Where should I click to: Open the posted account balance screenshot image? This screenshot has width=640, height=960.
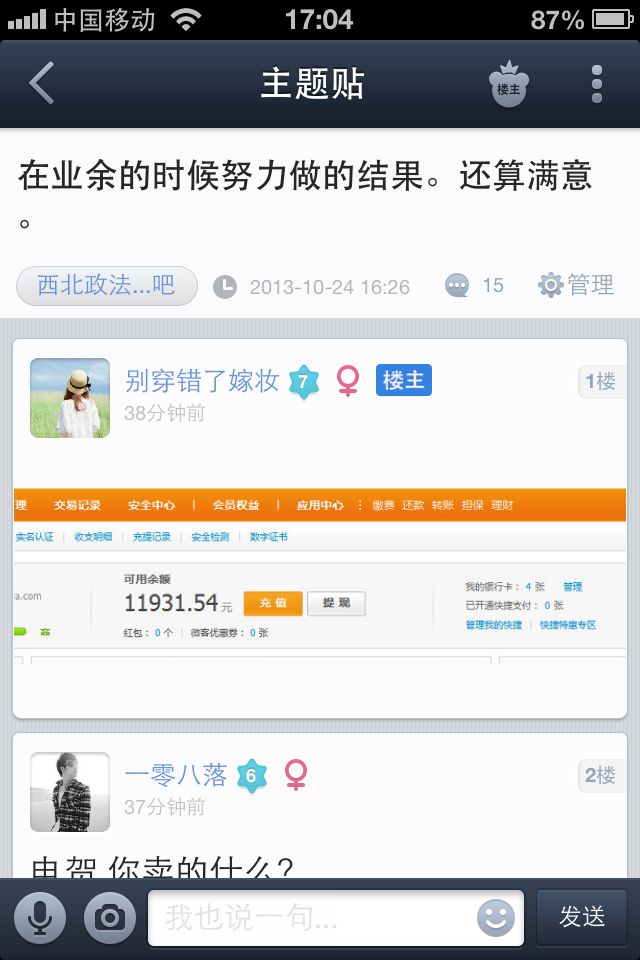(320, 577)
